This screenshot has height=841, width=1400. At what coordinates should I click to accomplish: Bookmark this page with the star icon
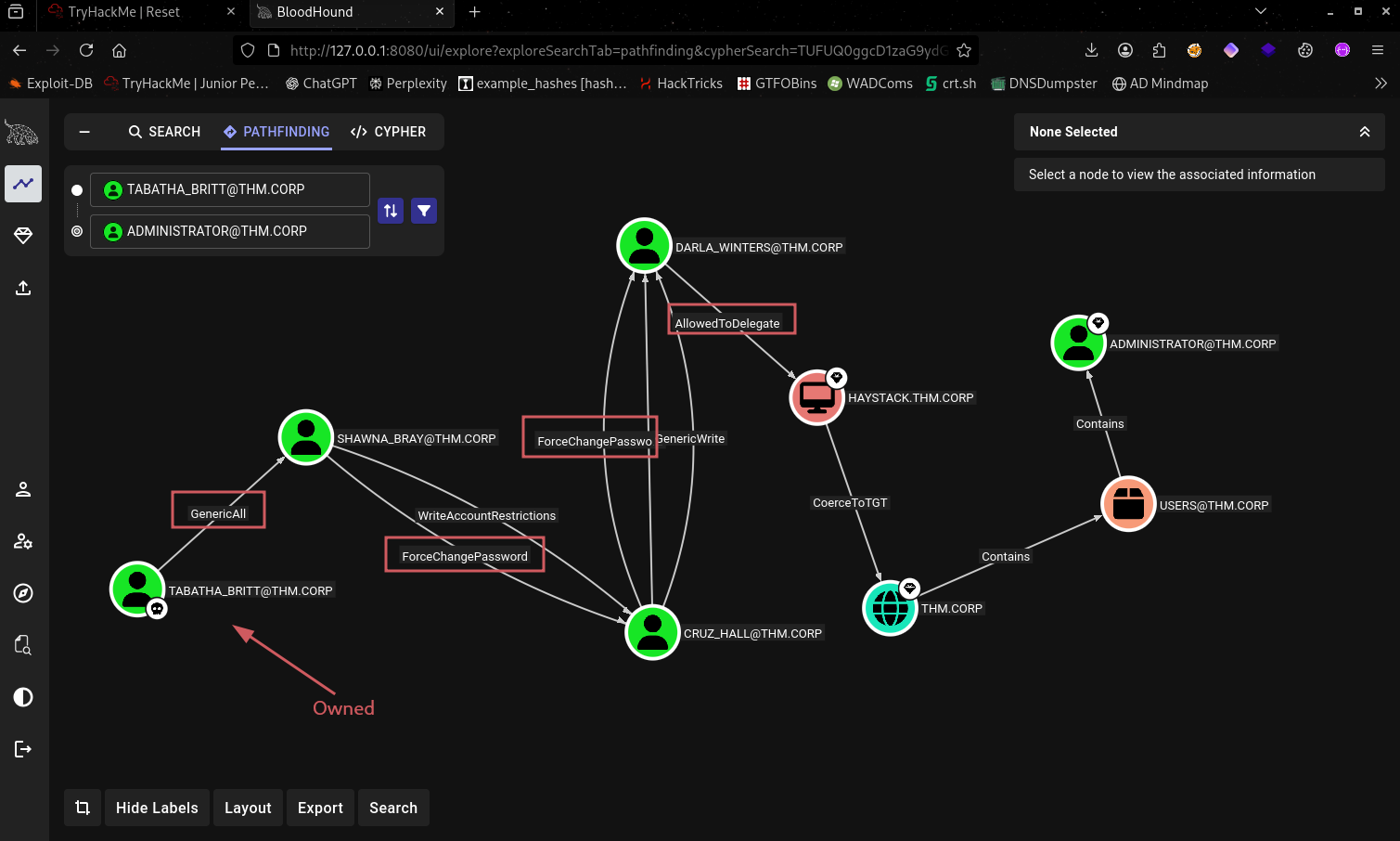964,50
